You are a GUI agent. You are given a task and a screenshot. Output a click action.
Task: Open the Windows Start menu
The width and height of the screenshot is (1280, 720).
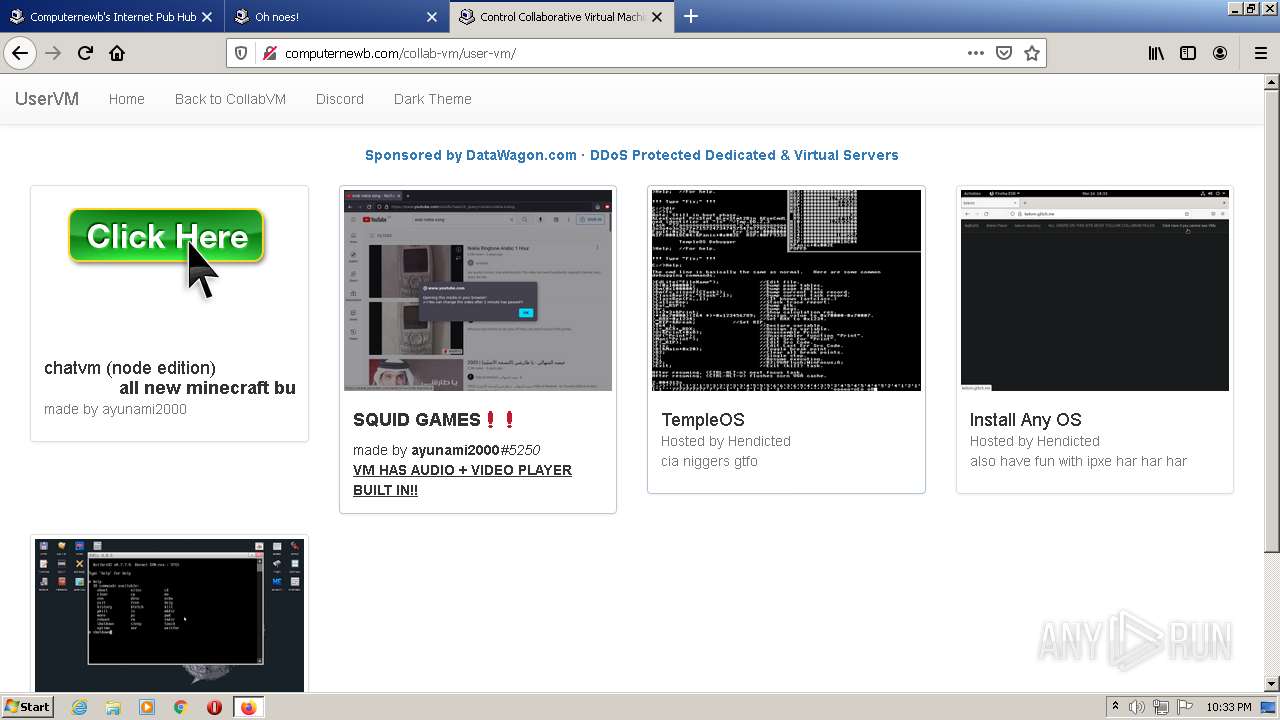point(27,707)
